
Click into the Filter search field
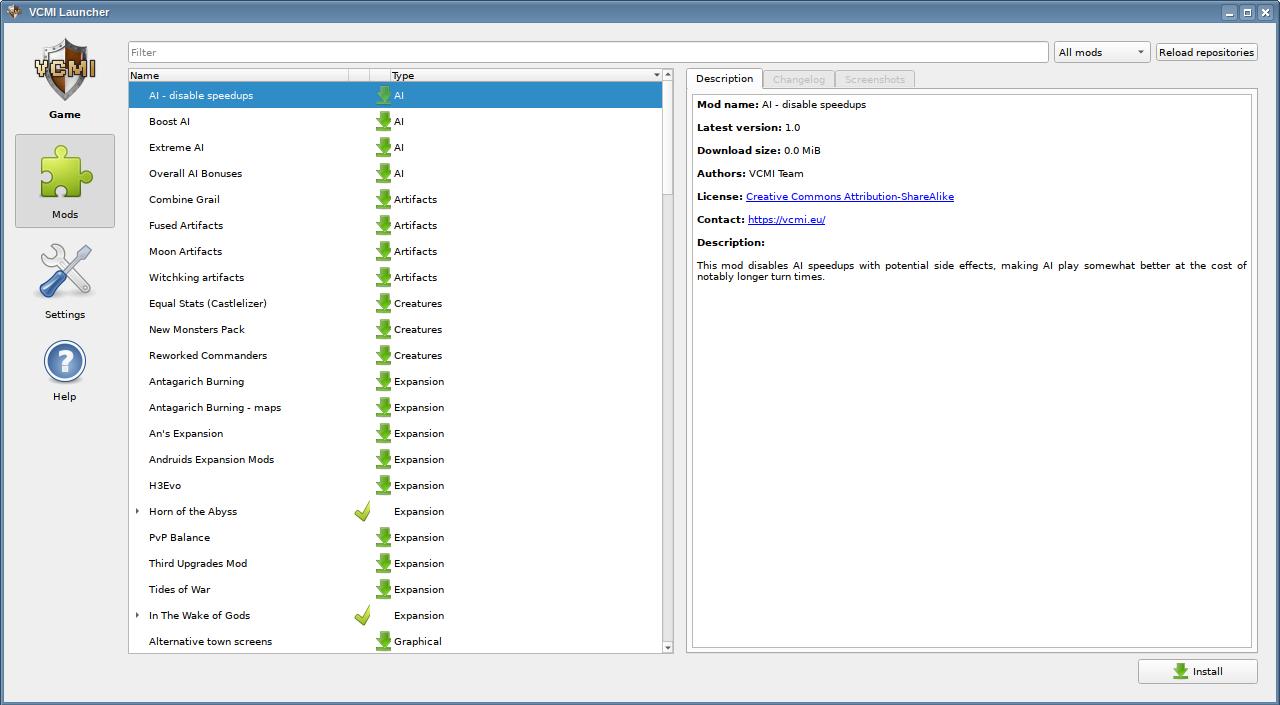coord(588,52)
